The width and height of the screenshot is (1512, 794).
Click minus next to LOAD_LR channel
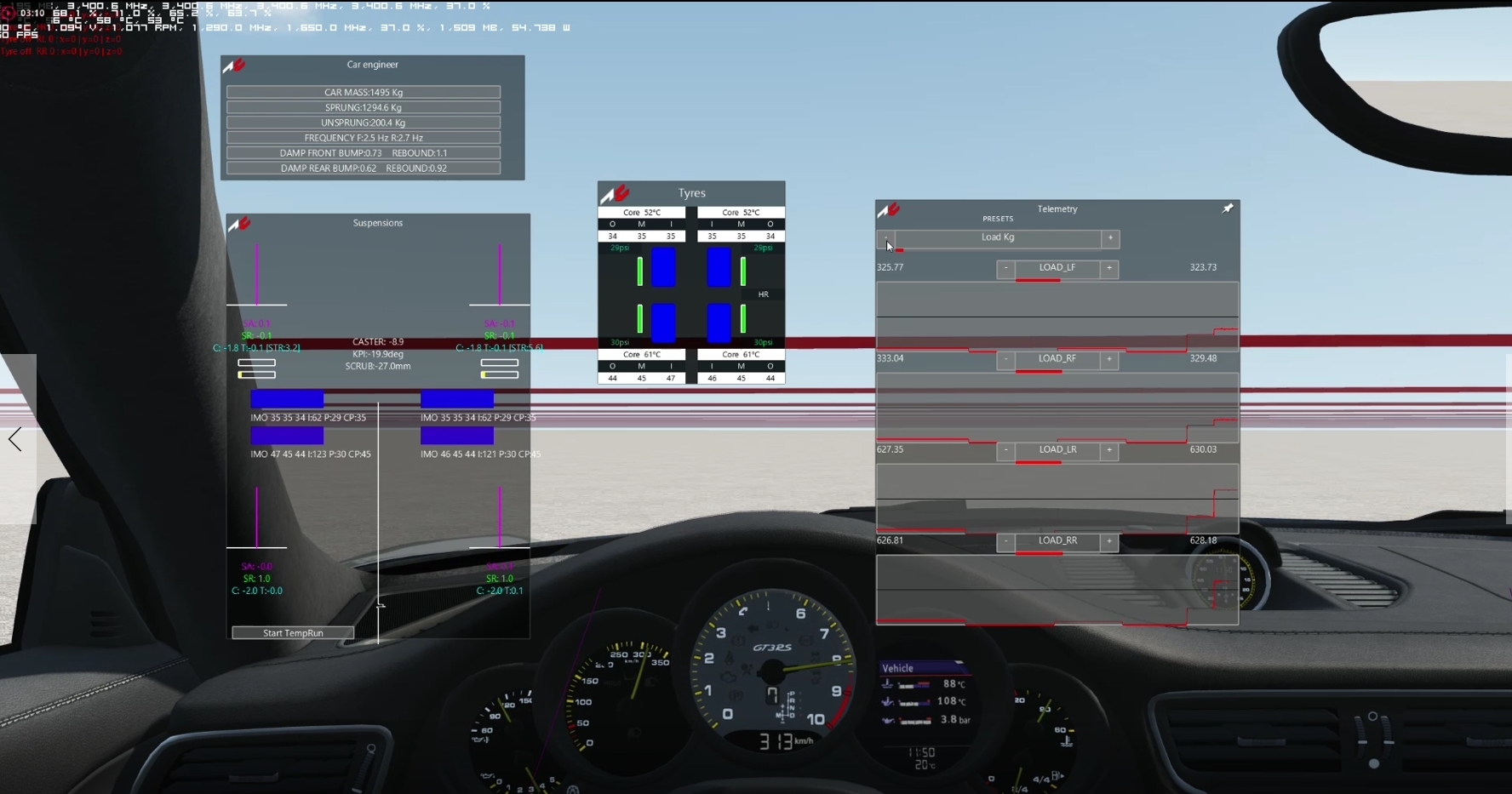click(x=1005, y=450)
